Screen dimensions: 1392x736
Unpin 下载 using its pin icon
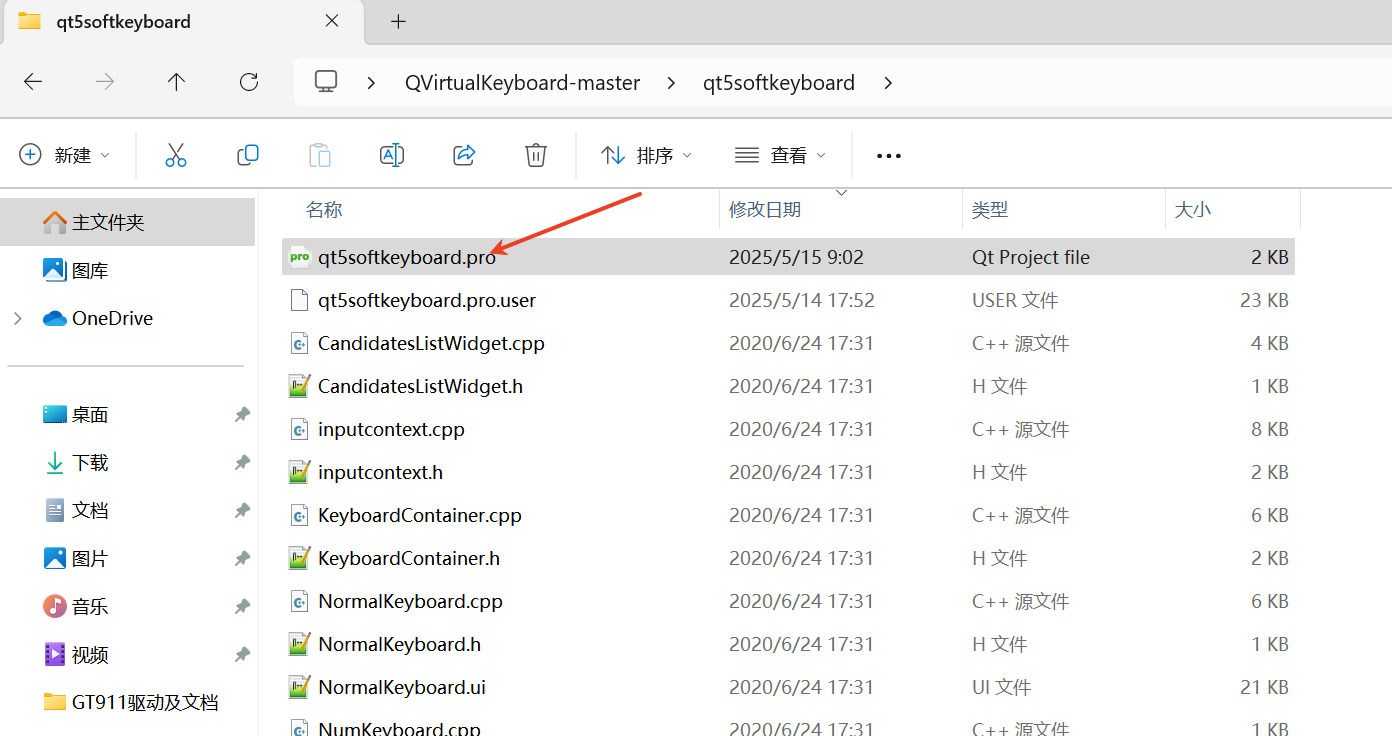(242, 462)
